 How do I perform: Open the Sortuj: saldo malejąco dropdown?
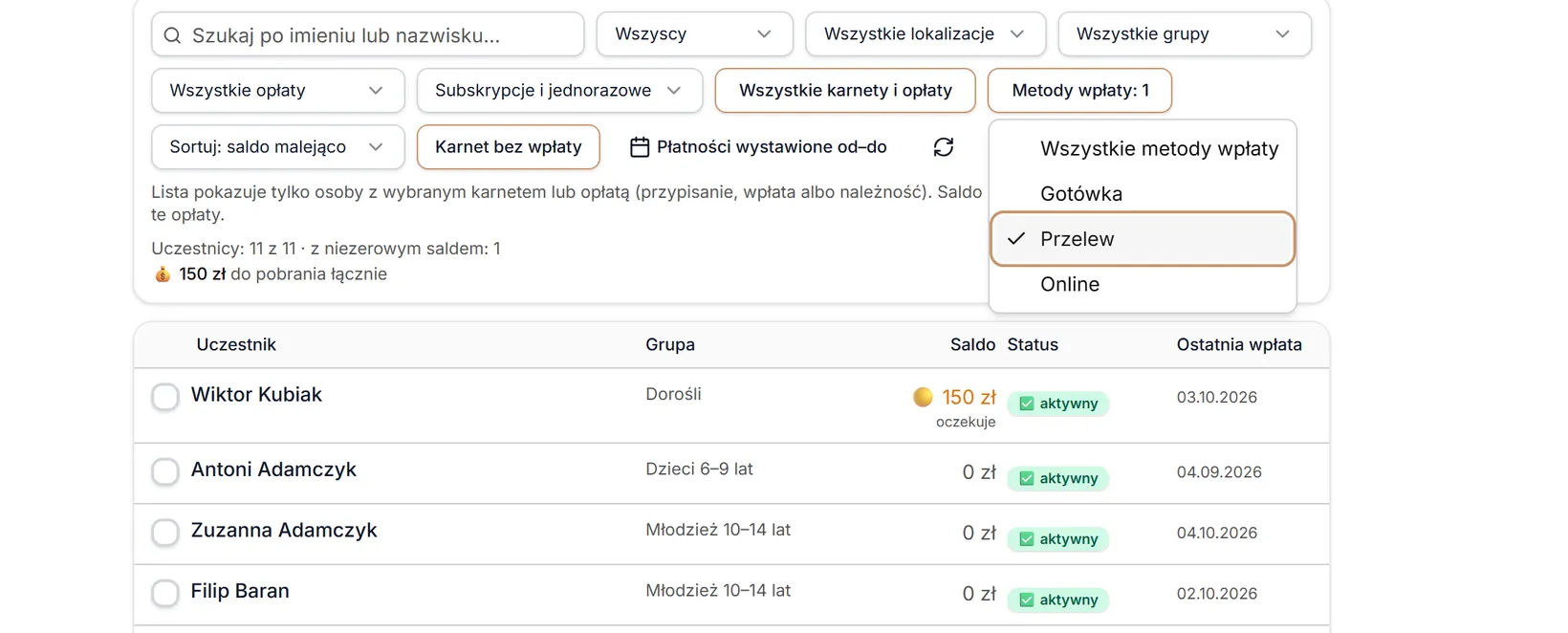[278, 147]
